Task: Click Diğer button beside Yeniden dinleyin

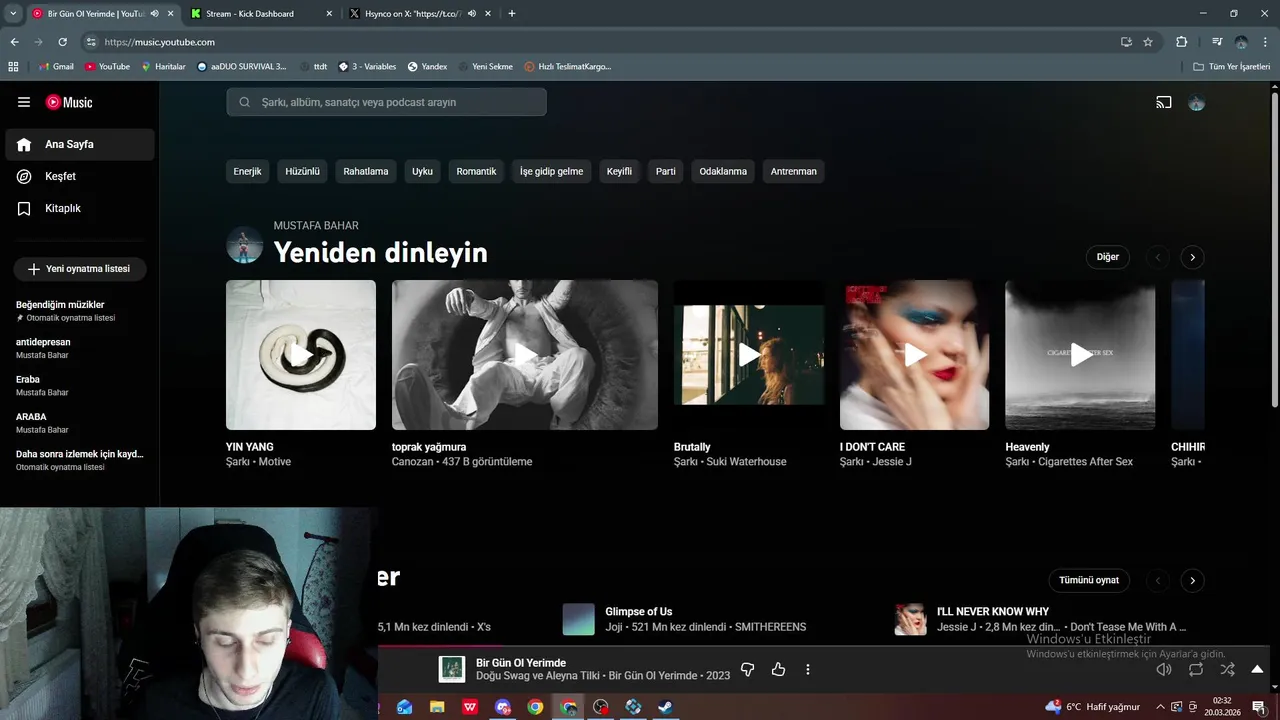Action: tap(1107, 257)
